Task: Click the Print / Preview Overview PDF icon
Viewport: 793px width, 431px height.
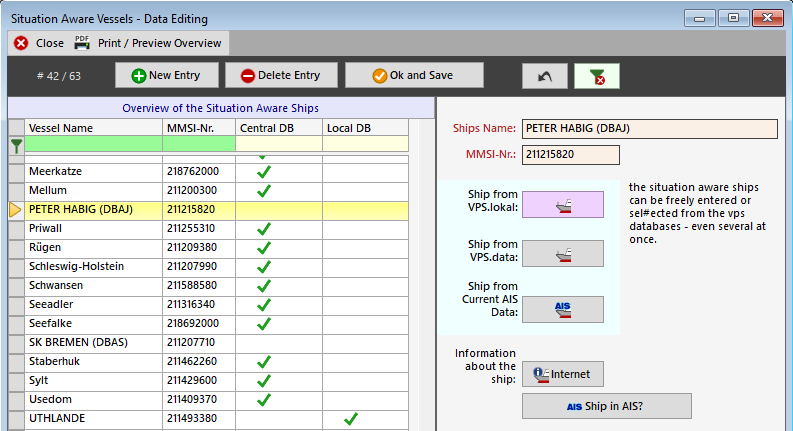Action: [82, 42]
